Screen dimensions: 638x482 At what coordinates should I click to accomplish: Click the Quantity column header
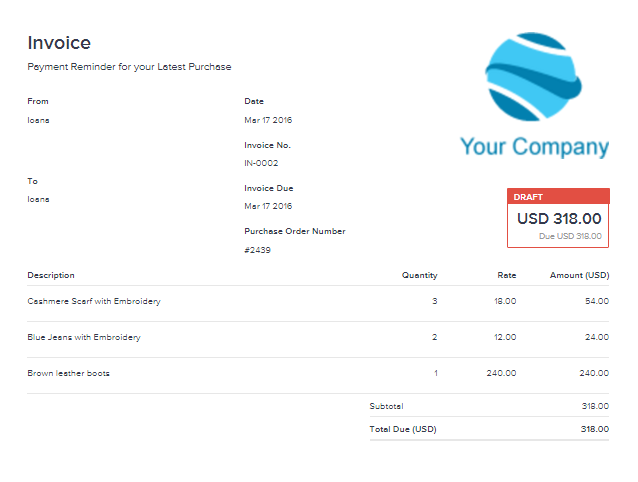[x=420, y=275]
